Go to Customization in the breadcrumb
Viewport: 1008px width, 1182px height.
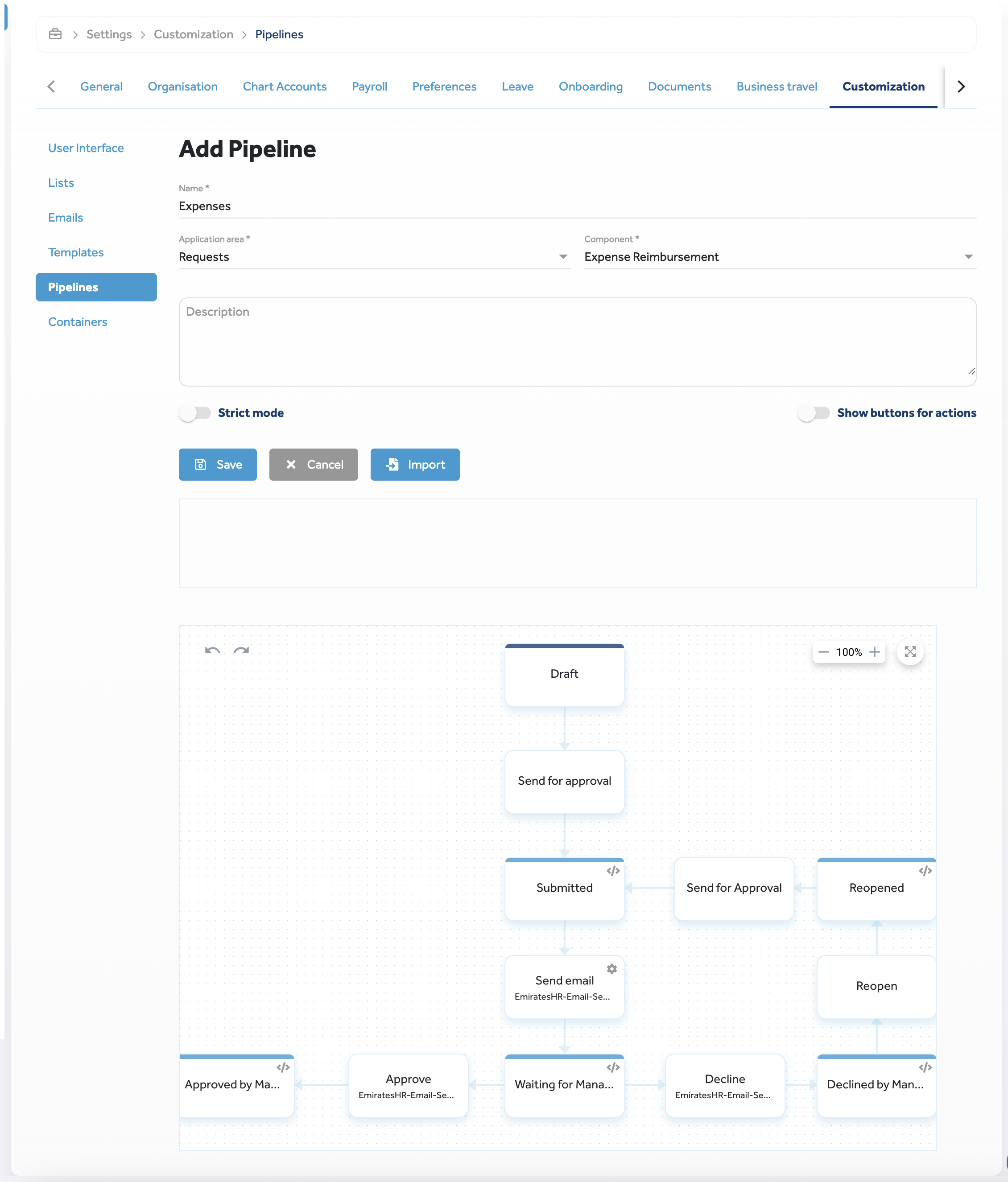pos(194,34)
